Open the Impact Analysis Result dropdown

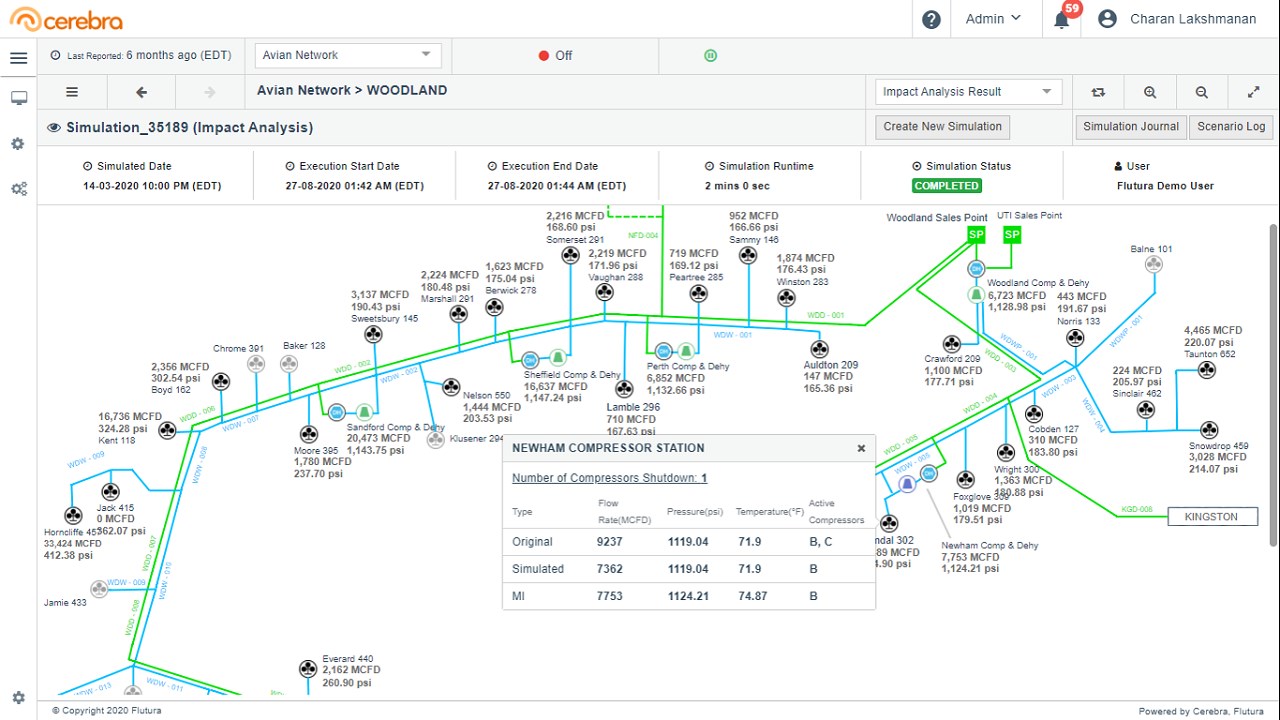967,92
